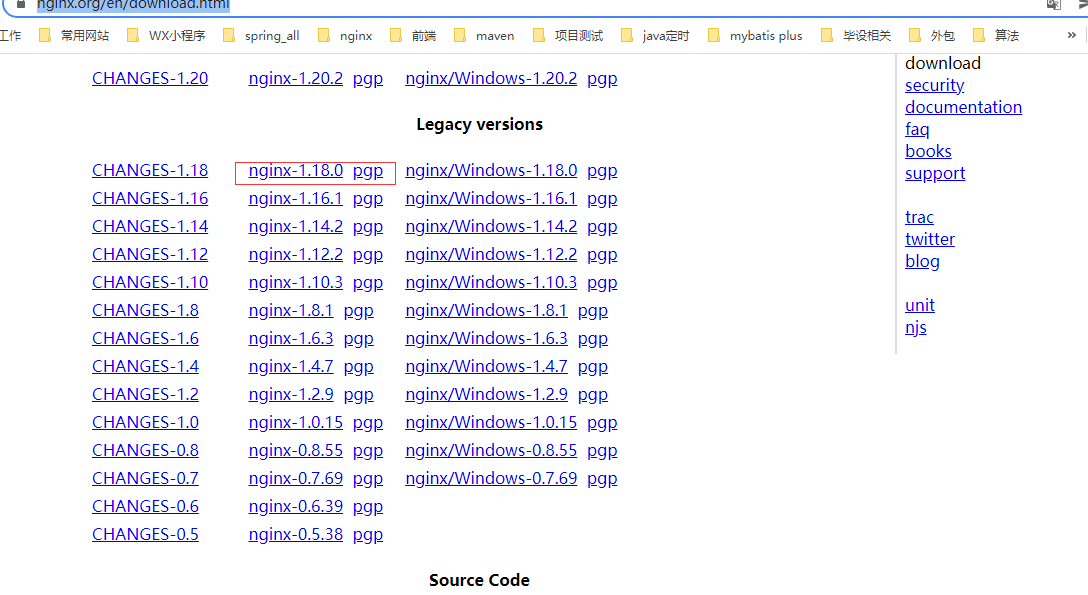Open the trac sidebar link

coord(919,218)
